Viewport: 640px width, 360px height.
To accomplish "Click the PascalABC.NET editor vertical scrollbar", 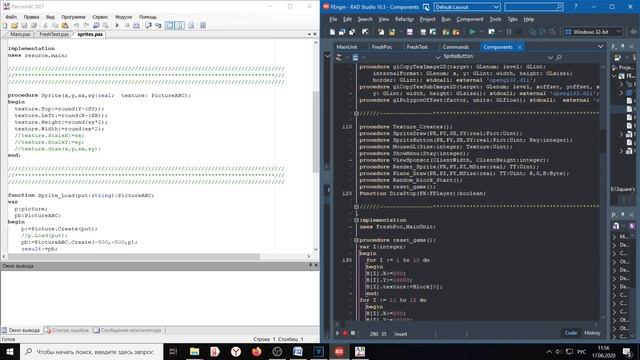I will coord(316,131).
